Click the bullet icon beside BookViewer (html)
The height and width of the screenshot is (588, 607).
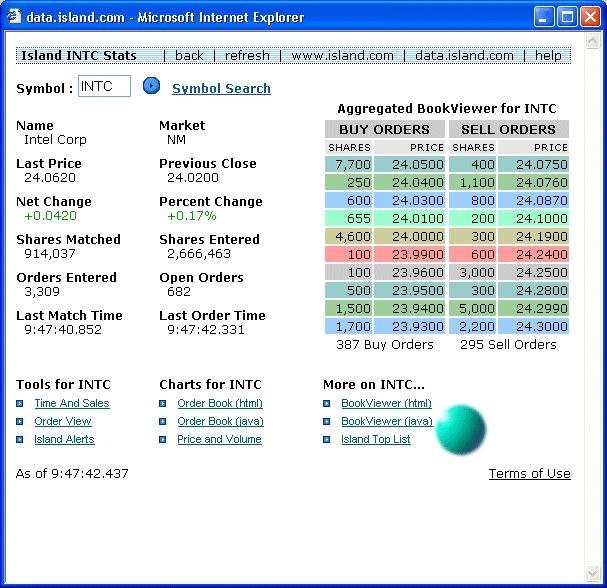pyautogui.click(x=327, y=404)
